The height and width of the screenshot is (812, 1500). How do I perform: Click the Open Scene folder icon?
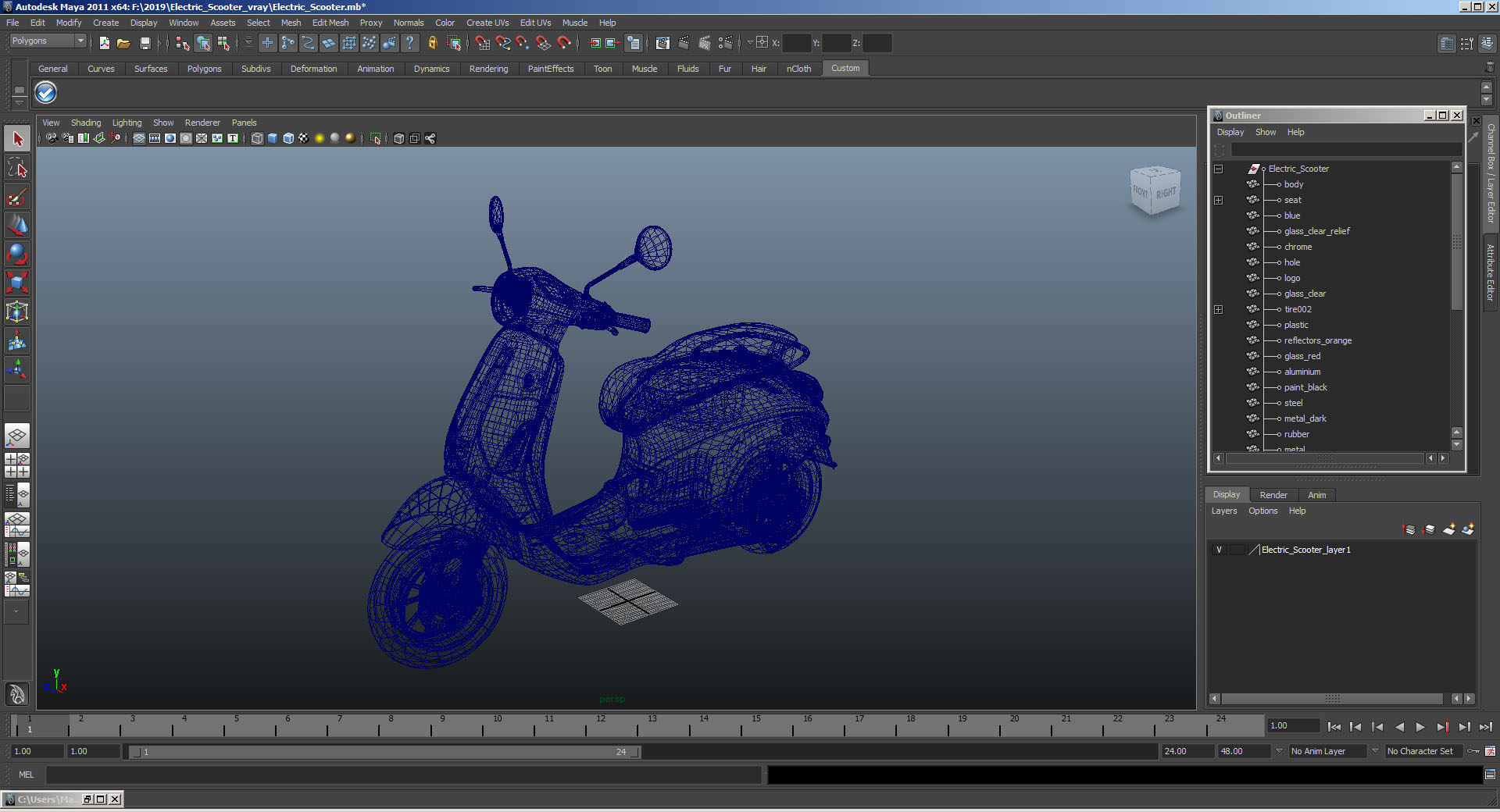tap(123, 43)
